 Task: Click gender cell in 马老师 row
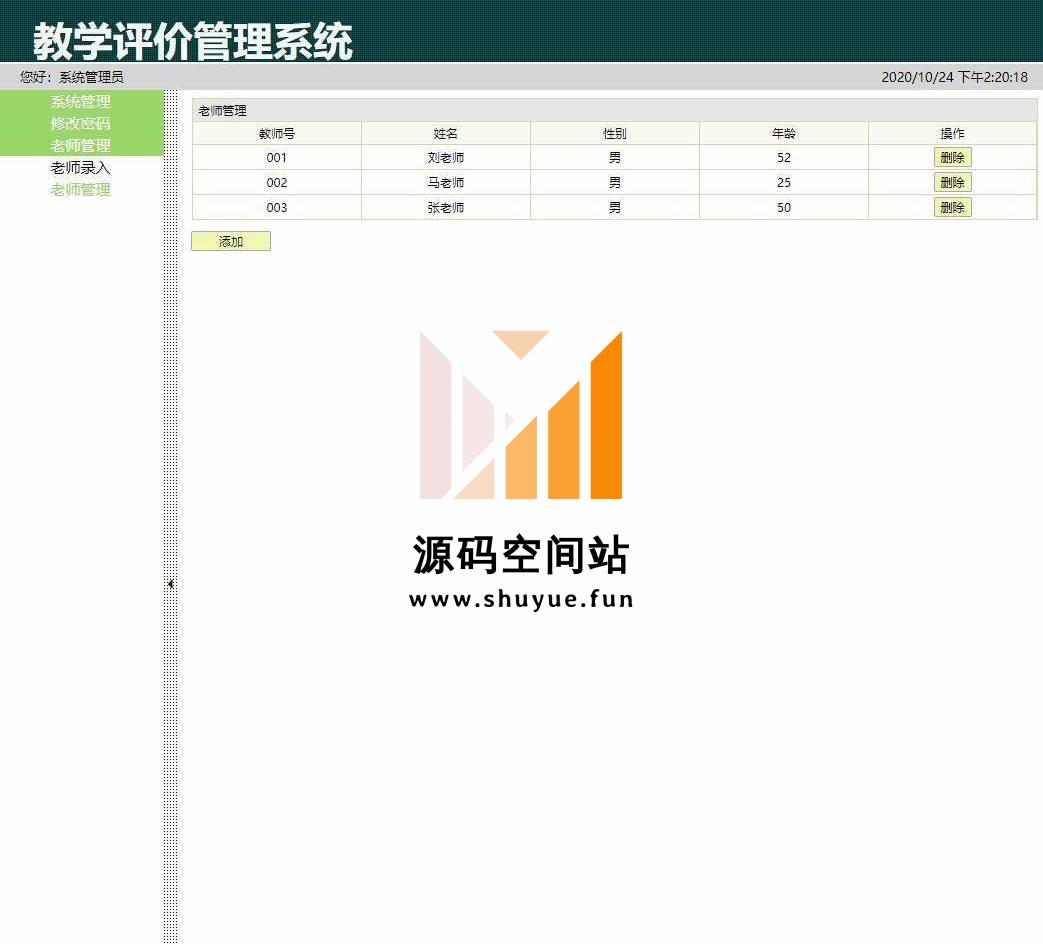pos(615,182)
